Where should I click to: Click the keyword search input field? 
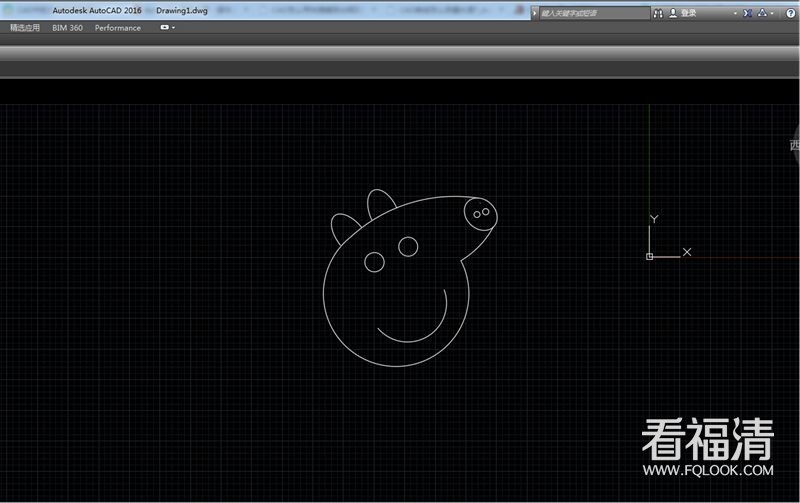(x=594, y=13)
